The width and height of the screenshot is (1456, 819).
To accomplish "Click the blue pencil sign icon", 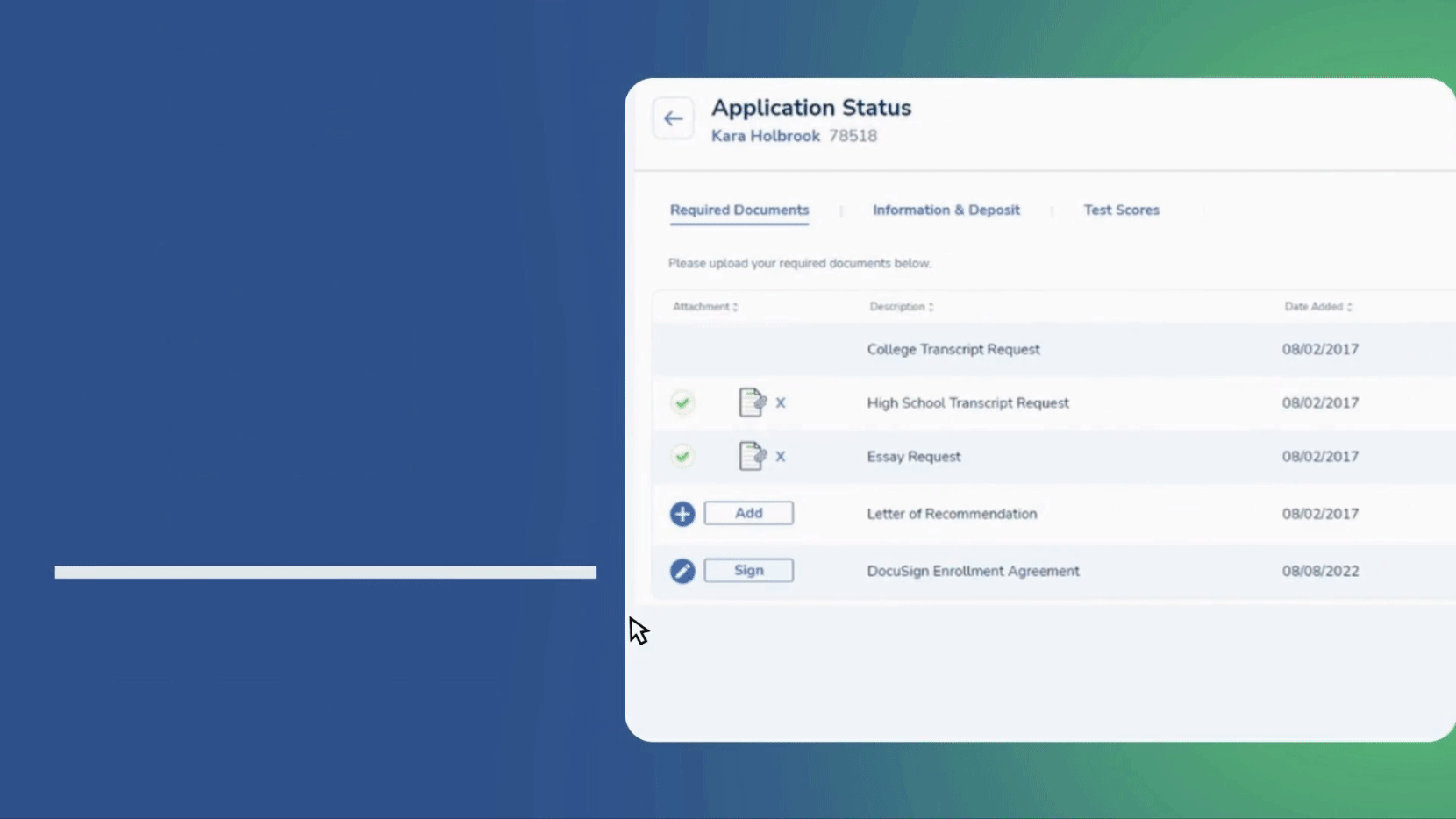I will pos(682,571).
